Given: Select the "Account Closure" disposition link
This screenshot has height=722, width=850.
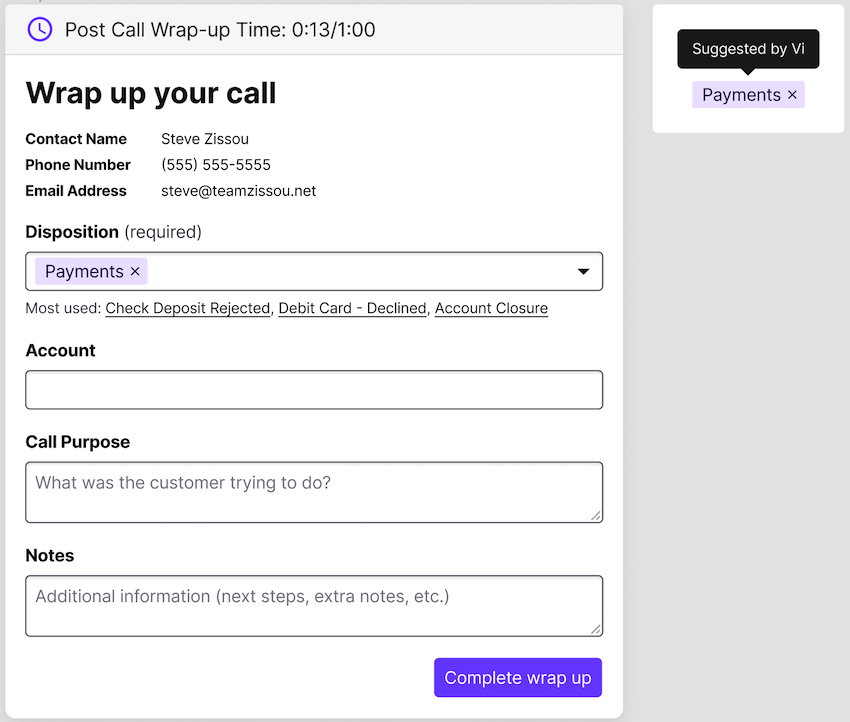Looking at the screenshot, I should pos(491,308).
